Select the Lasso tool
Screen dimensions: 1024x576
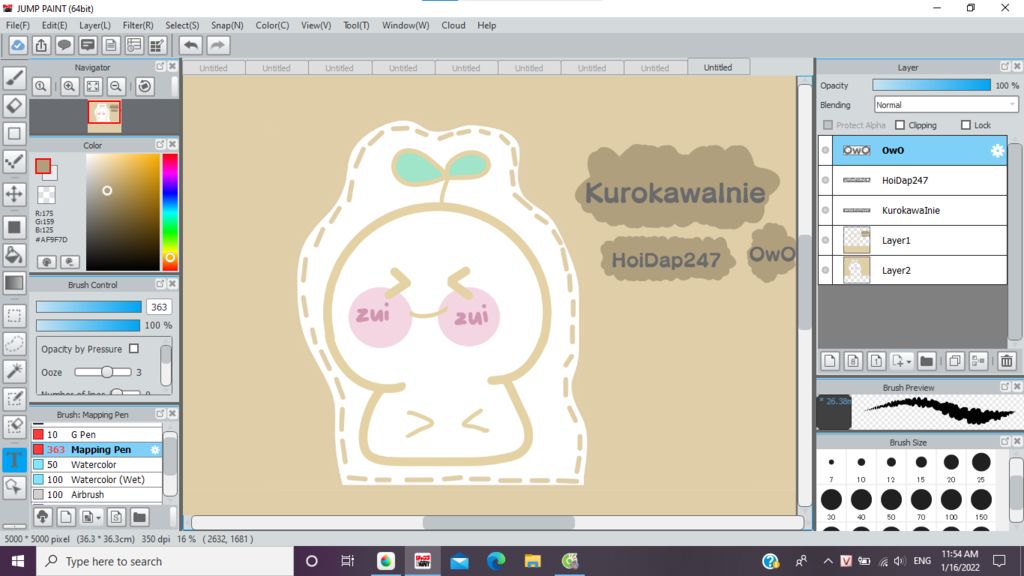pos(14,344)
